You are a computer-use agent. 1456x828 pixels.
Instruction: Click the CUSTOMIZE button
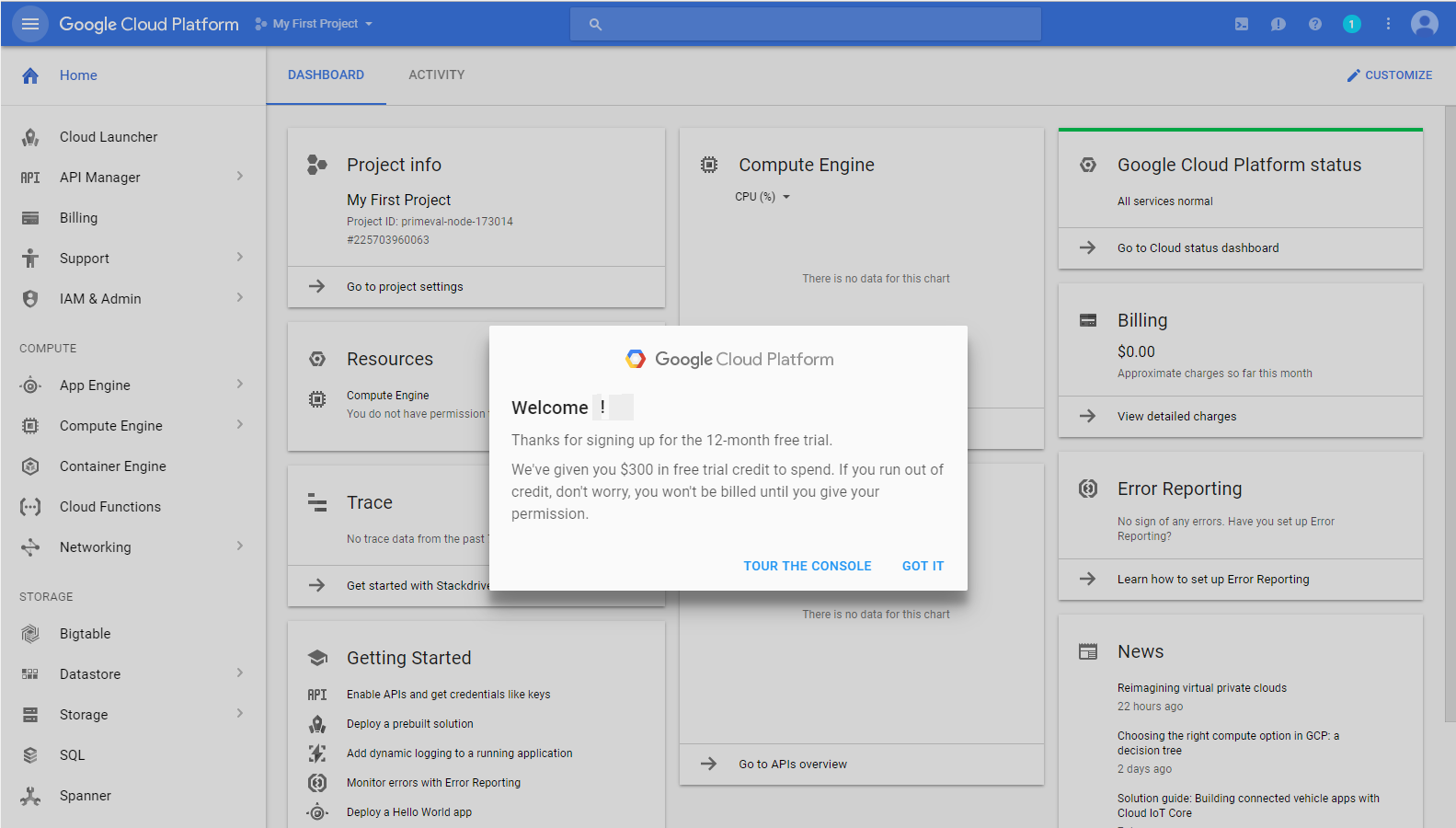(1389, 75)
